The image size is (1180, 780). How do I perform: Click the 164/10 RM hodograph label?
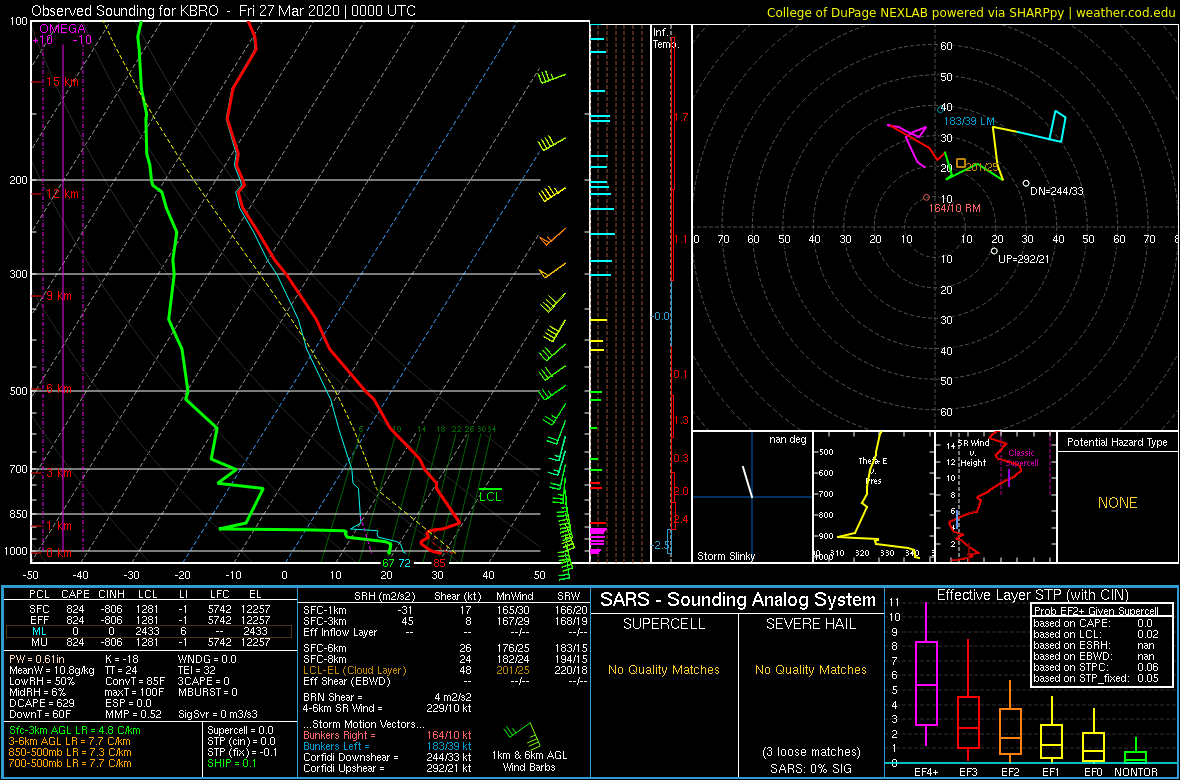(954, 209)
